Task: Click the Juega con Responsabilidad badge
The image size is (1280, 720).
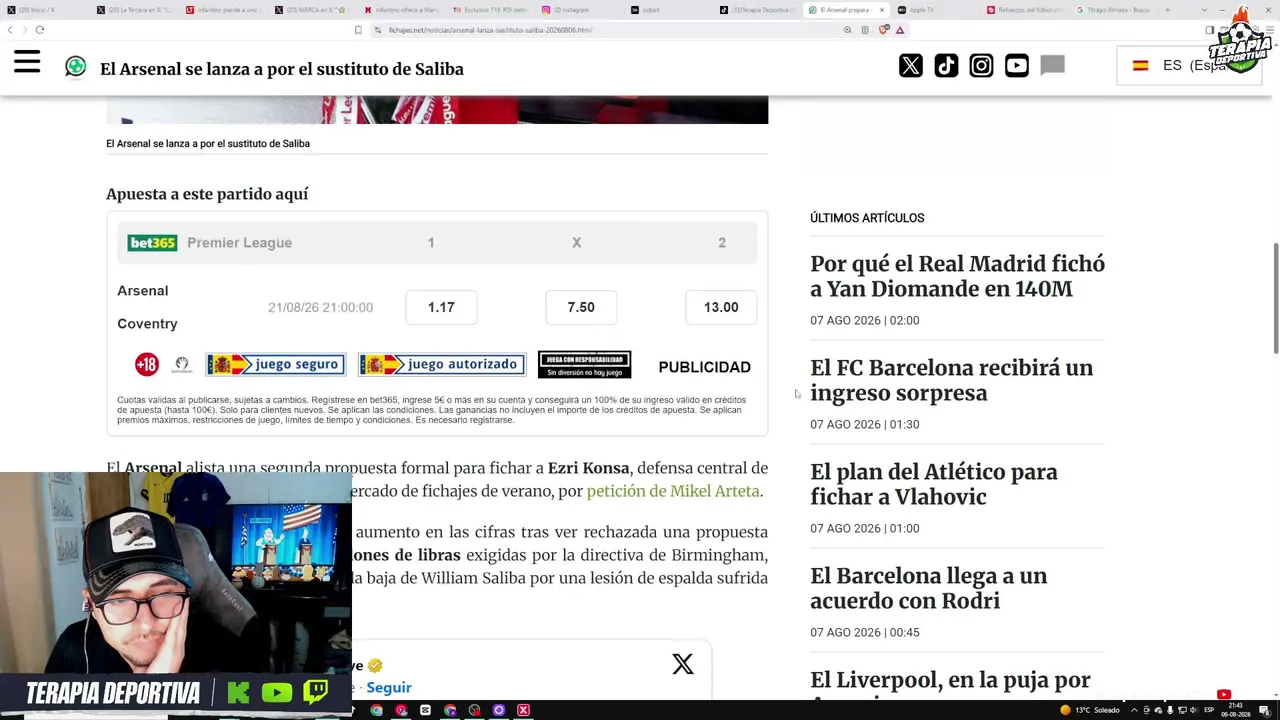Action: [584, 365]
